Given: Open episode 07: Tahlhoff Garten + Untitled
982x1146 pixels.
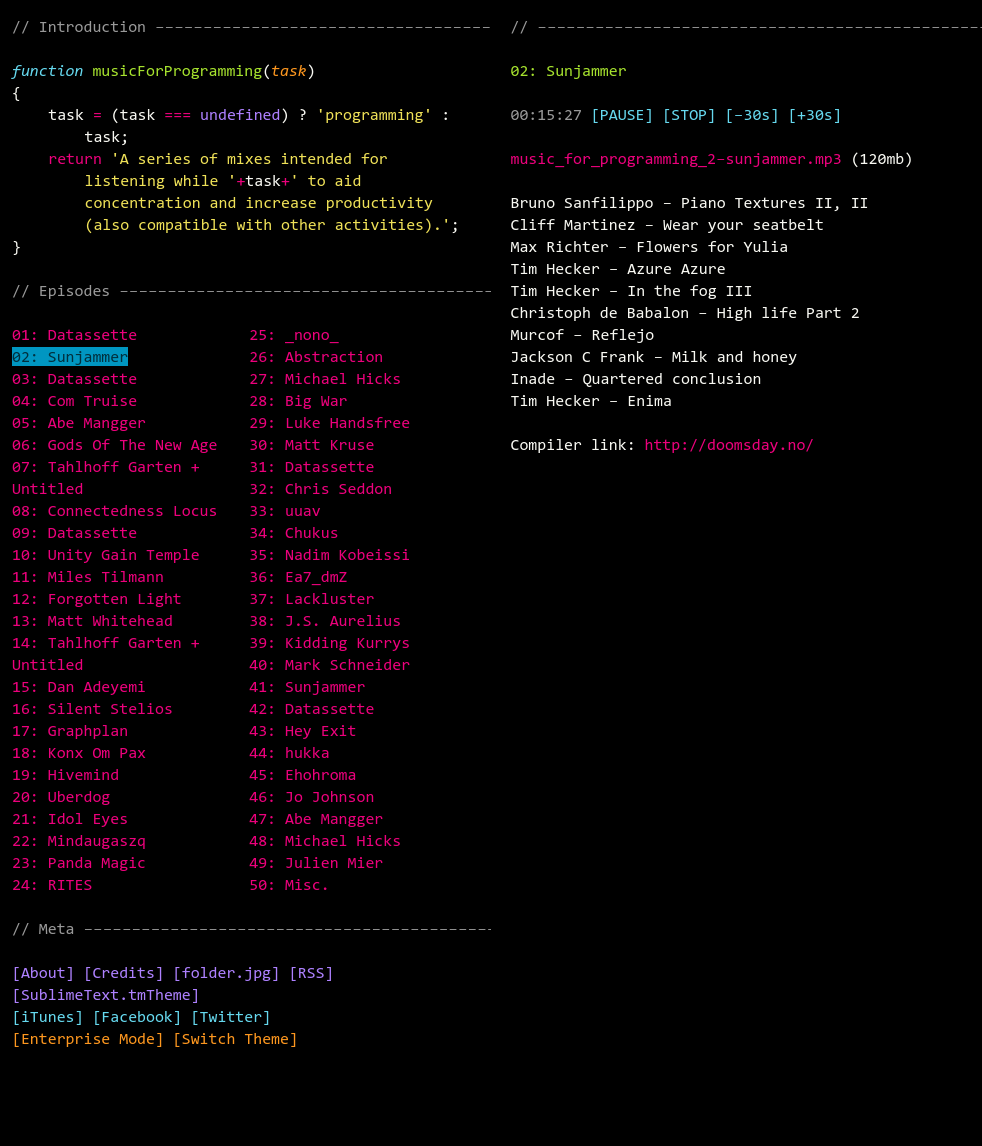Looking at the screenshot, I should [x=106, y=478].
